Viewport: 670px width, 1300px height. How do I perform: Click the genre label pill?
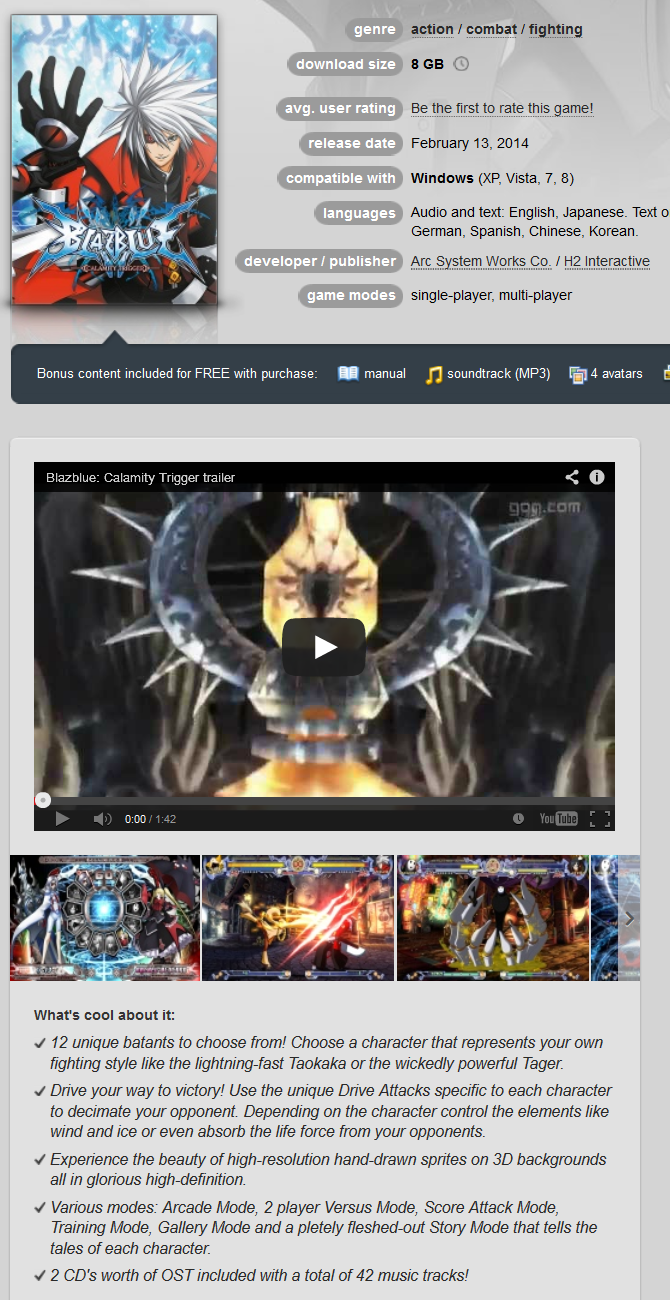pyautogui.click(x=374, y=30)
